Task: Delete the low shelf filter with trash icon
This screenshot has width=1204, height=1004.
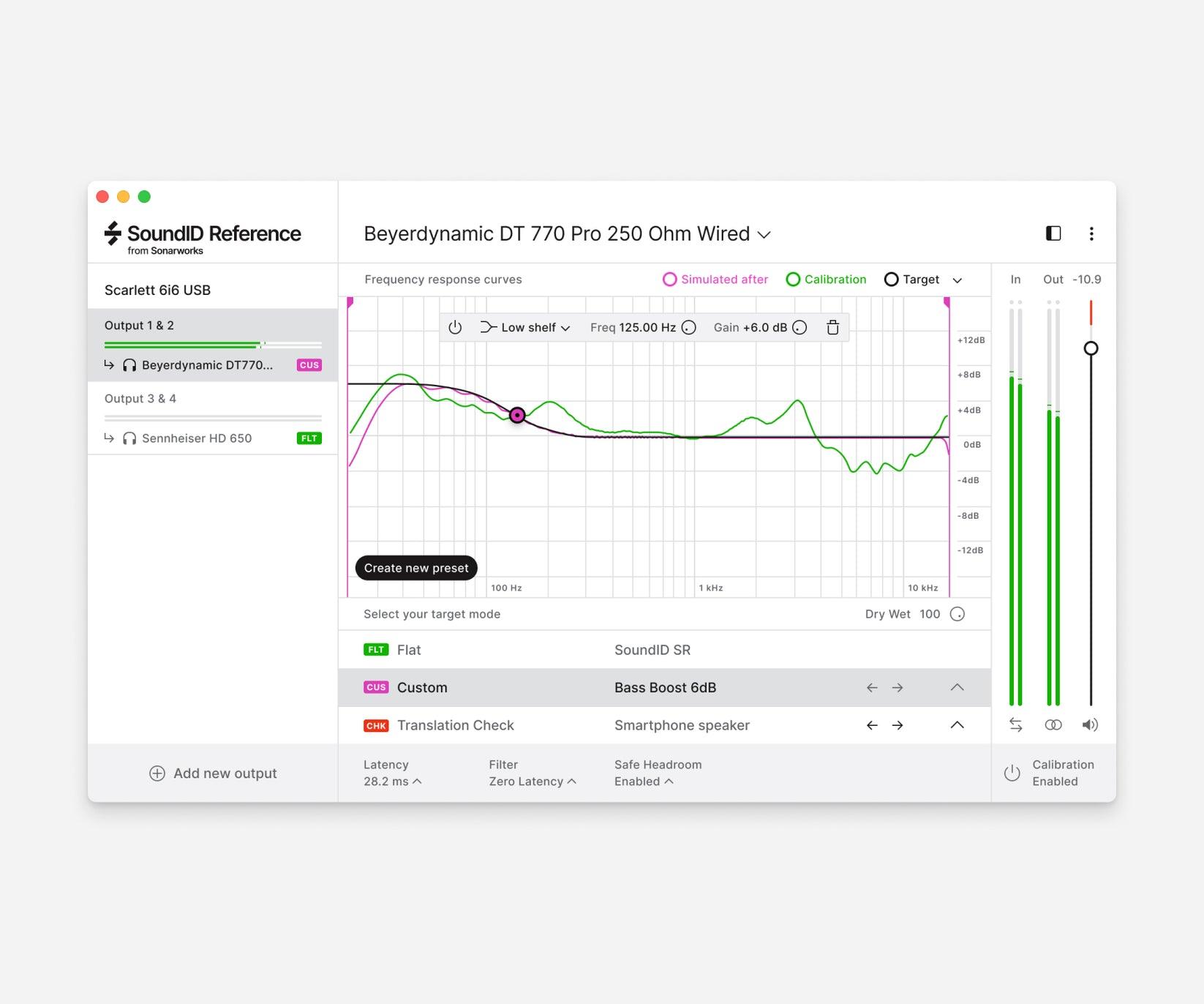Action: coord(832,328)
